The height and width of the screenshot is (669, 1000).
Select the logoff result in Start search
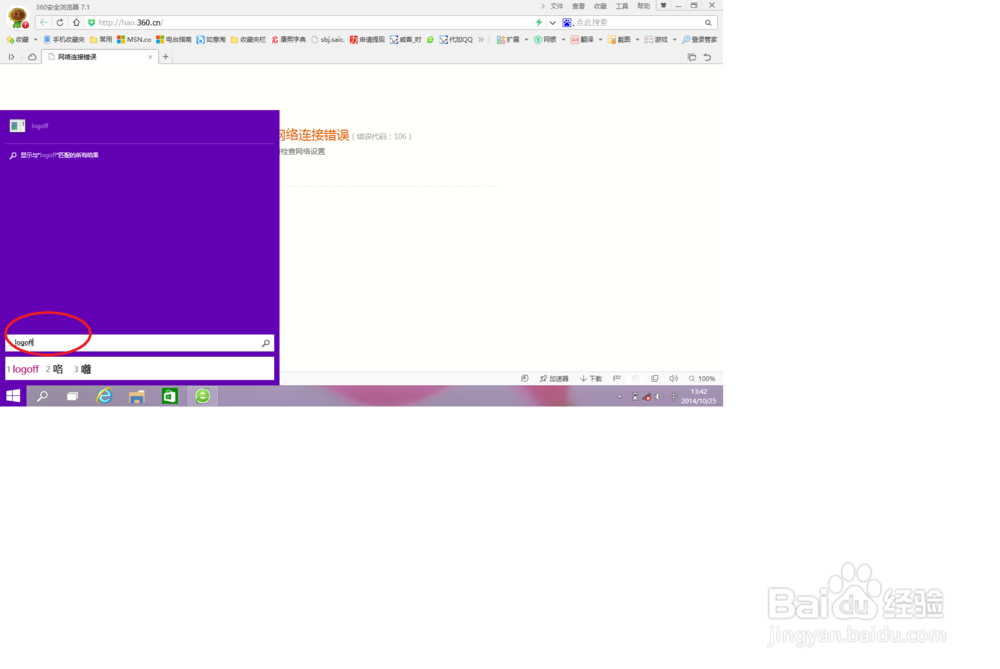pos(140,126)
